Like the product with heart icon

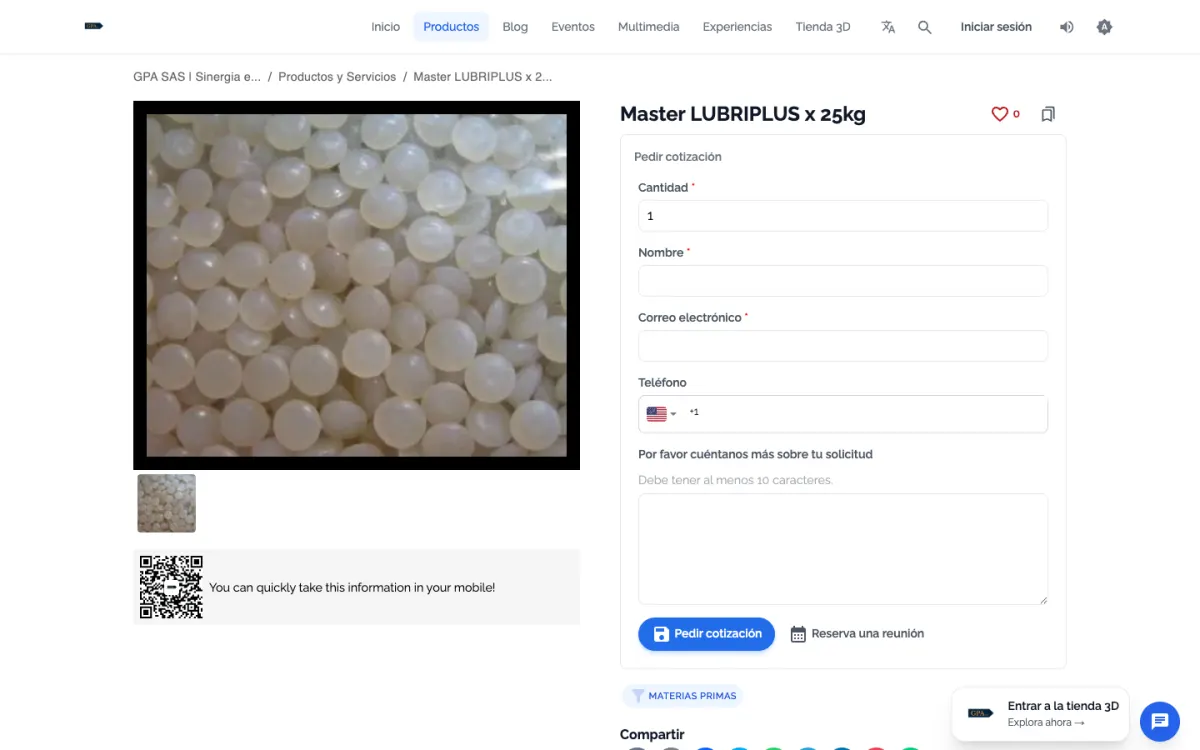click(999, 114)
